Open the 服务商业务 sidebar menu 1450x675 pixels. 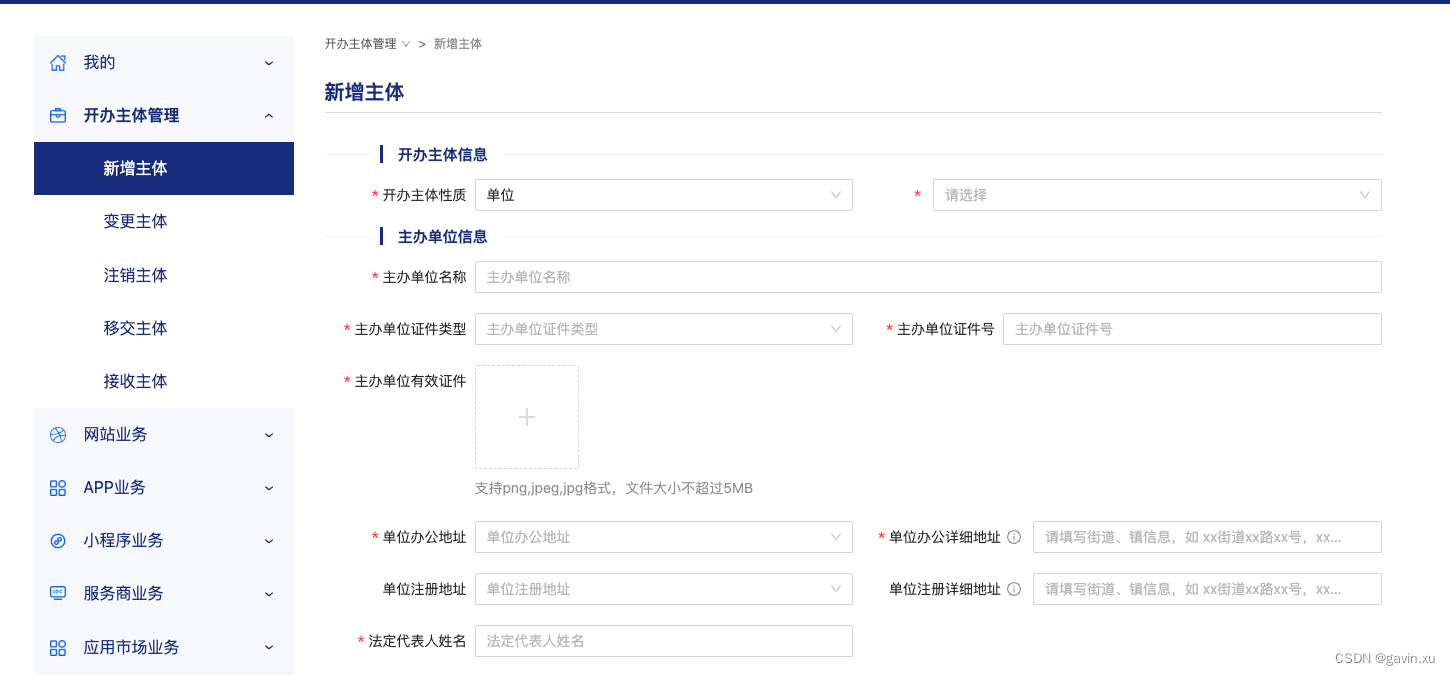coord(164,594)
